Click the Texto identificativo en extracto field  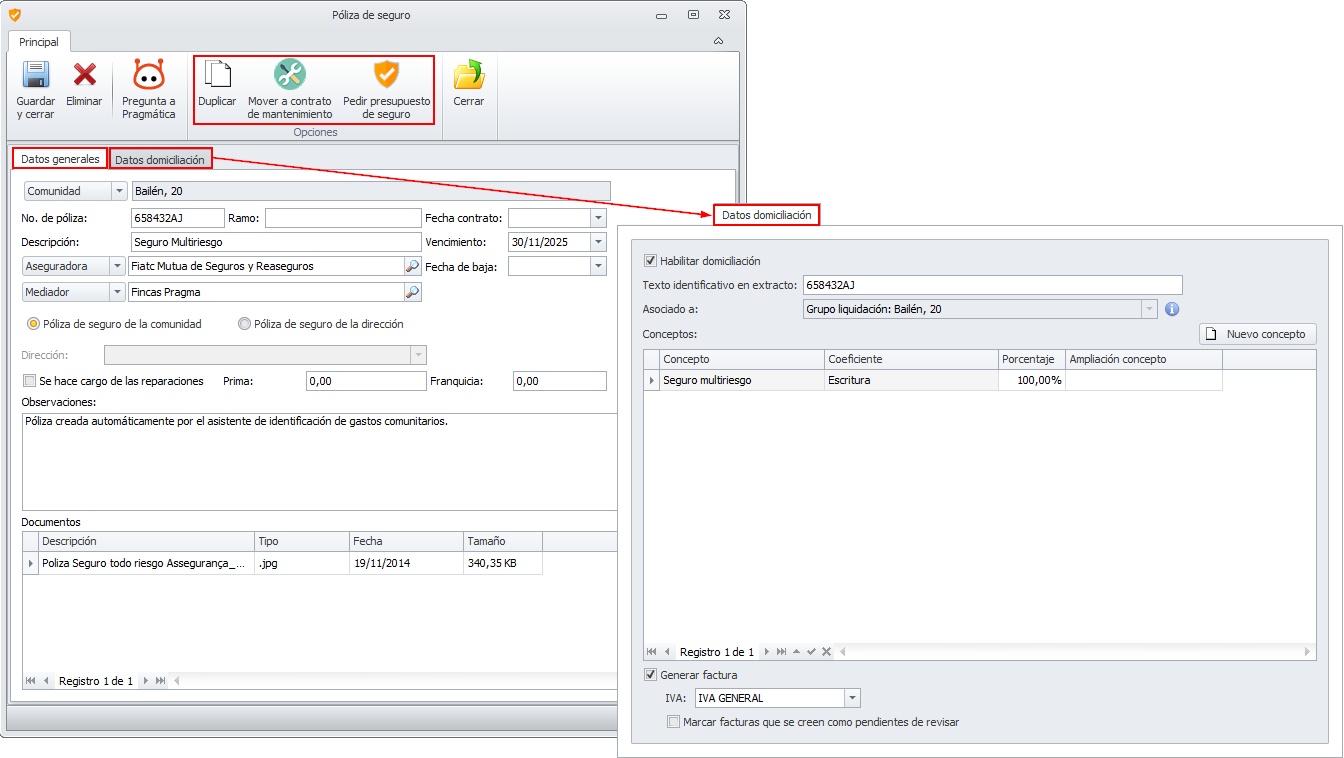click(x=992, y=285)
